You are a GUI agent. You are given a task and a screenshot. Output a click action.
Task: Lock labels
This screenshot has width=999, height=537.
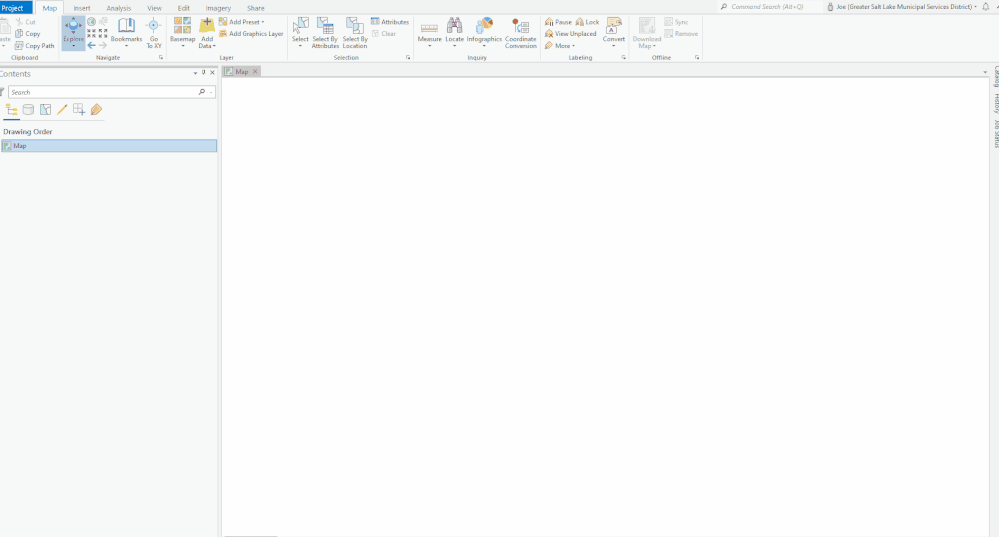pyautogui.click(x=587, y=22)
